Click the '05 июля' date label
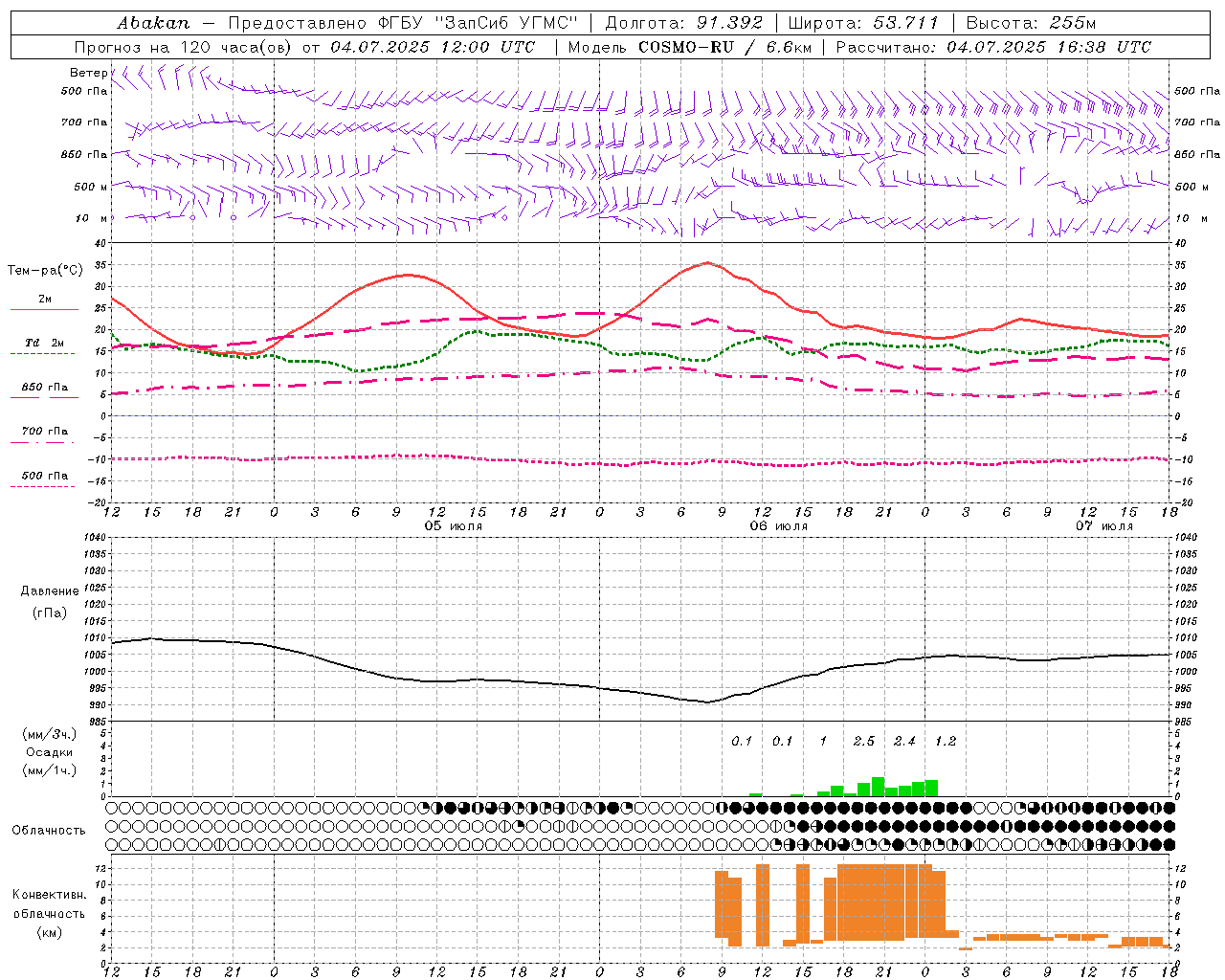 point(454,526)
